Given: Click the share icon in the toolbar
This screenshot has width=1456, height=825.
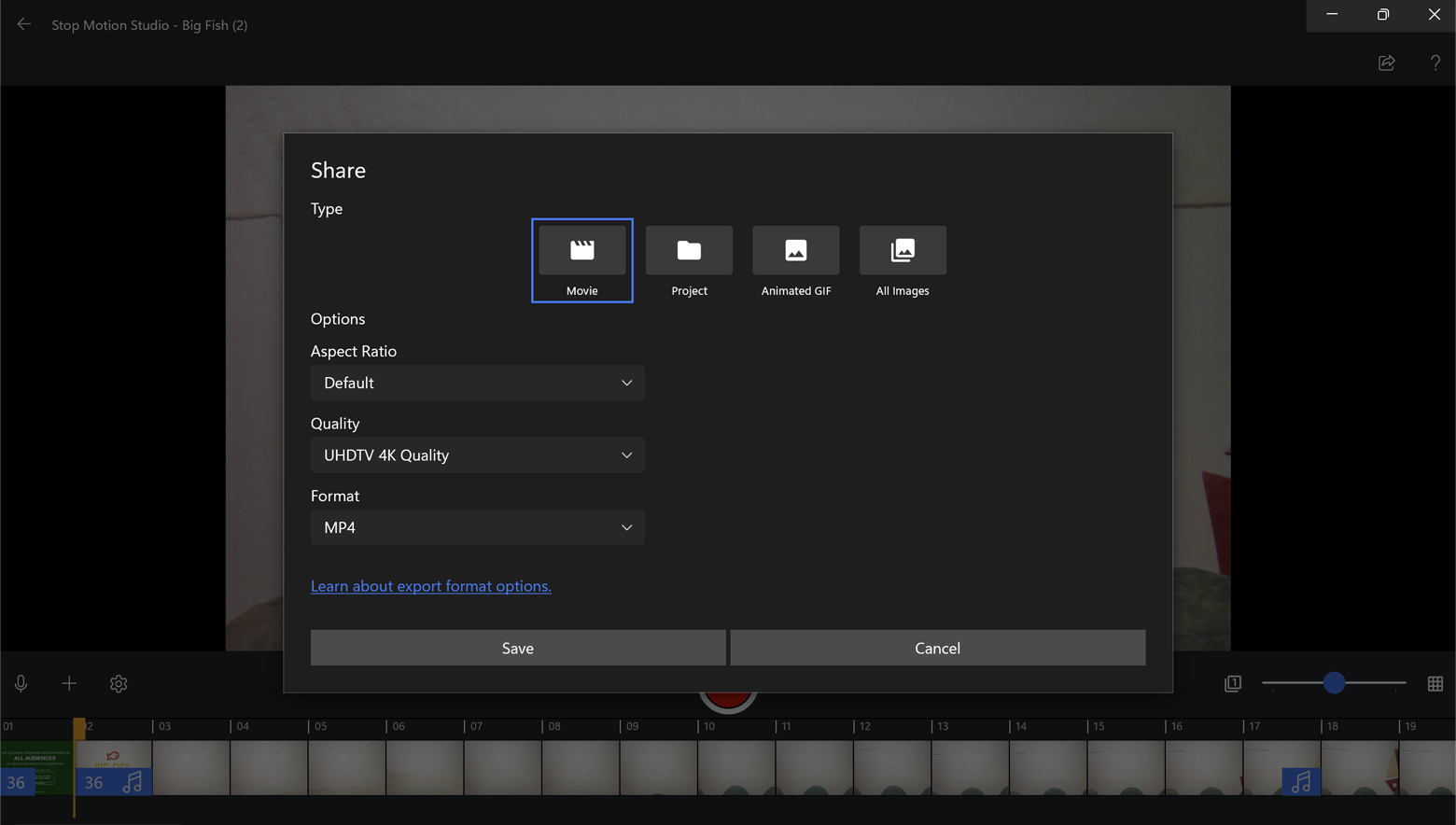Looking at the screenshot, I should click(x=1387, y=63).
